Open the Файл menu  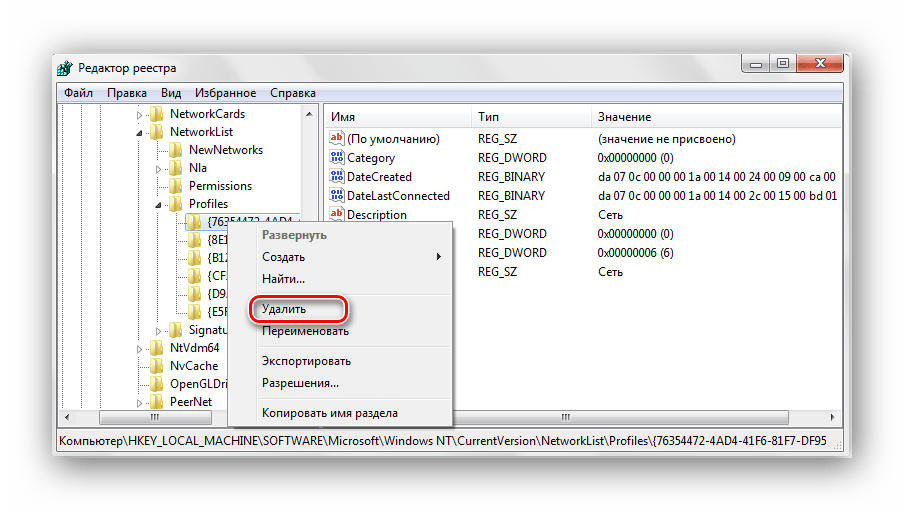point(78,93)
